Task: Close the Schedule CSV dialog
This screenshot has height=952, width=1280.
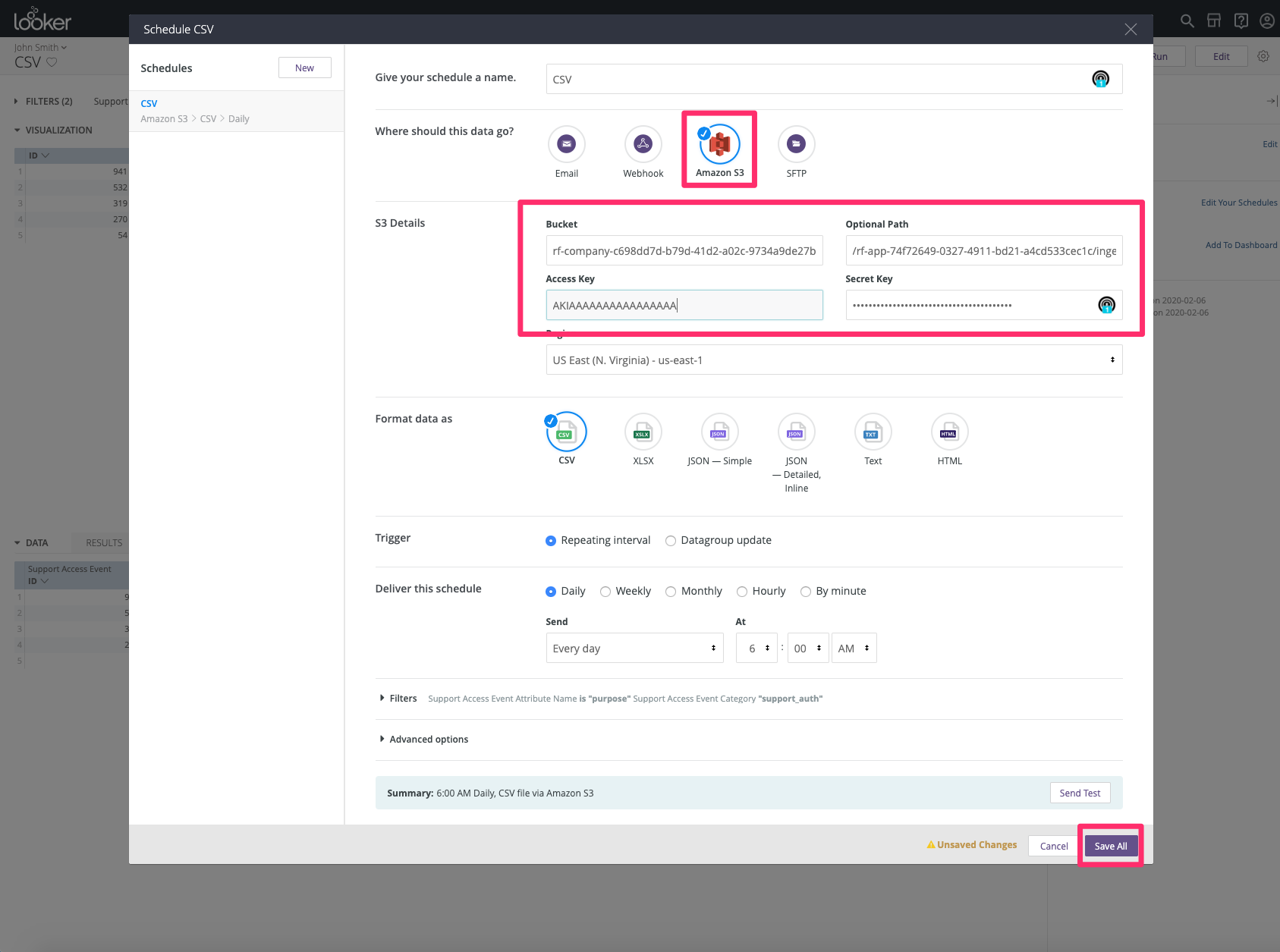Action: 1131,29
